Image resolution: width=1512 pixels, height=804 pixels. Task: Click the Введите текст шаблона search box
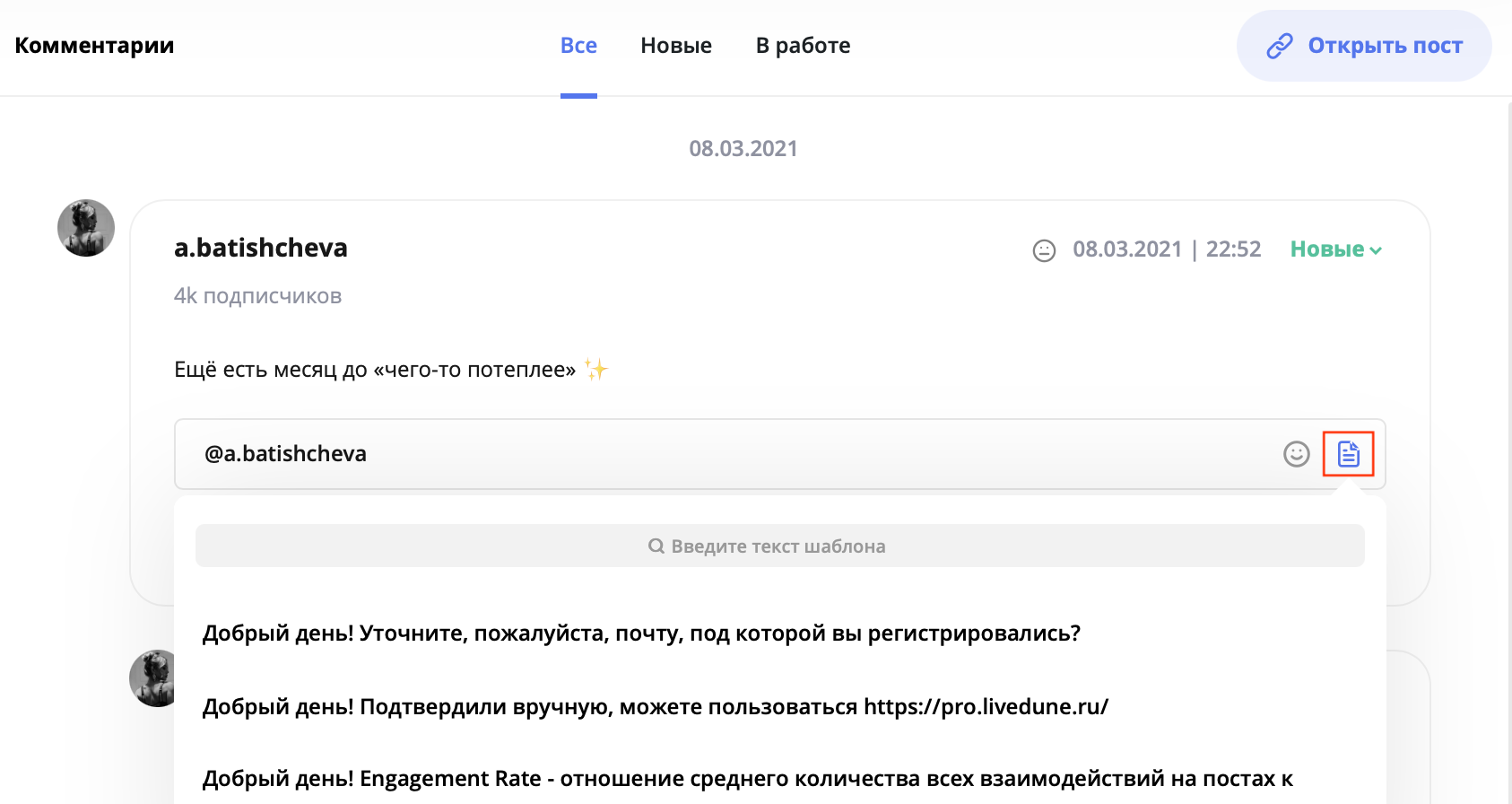tap(778, 546)
